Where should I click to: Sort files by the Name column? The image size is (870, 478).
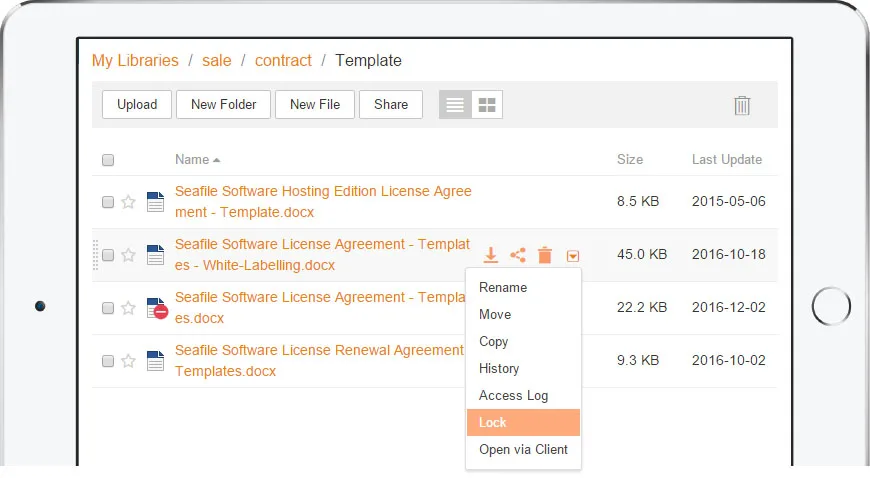tap(192, 160)
